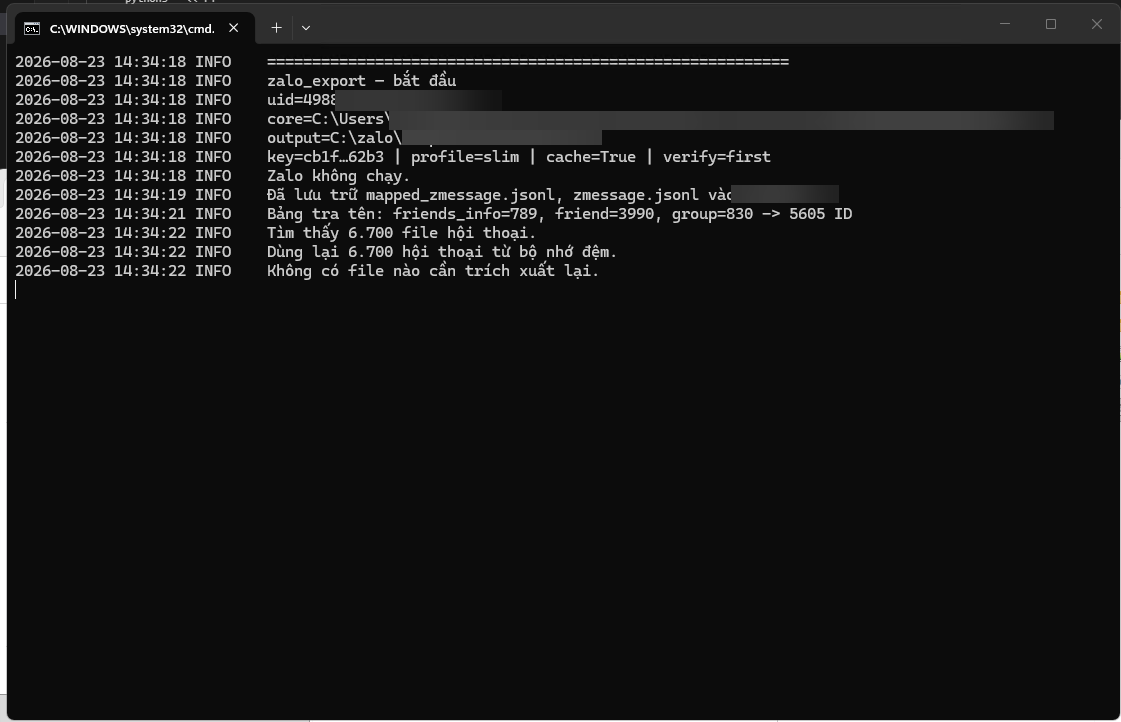This screenshot has height=722, width=1121.
Task: Click the 'Zalo không chạy.' log line
Action: [x=338, y=176]
